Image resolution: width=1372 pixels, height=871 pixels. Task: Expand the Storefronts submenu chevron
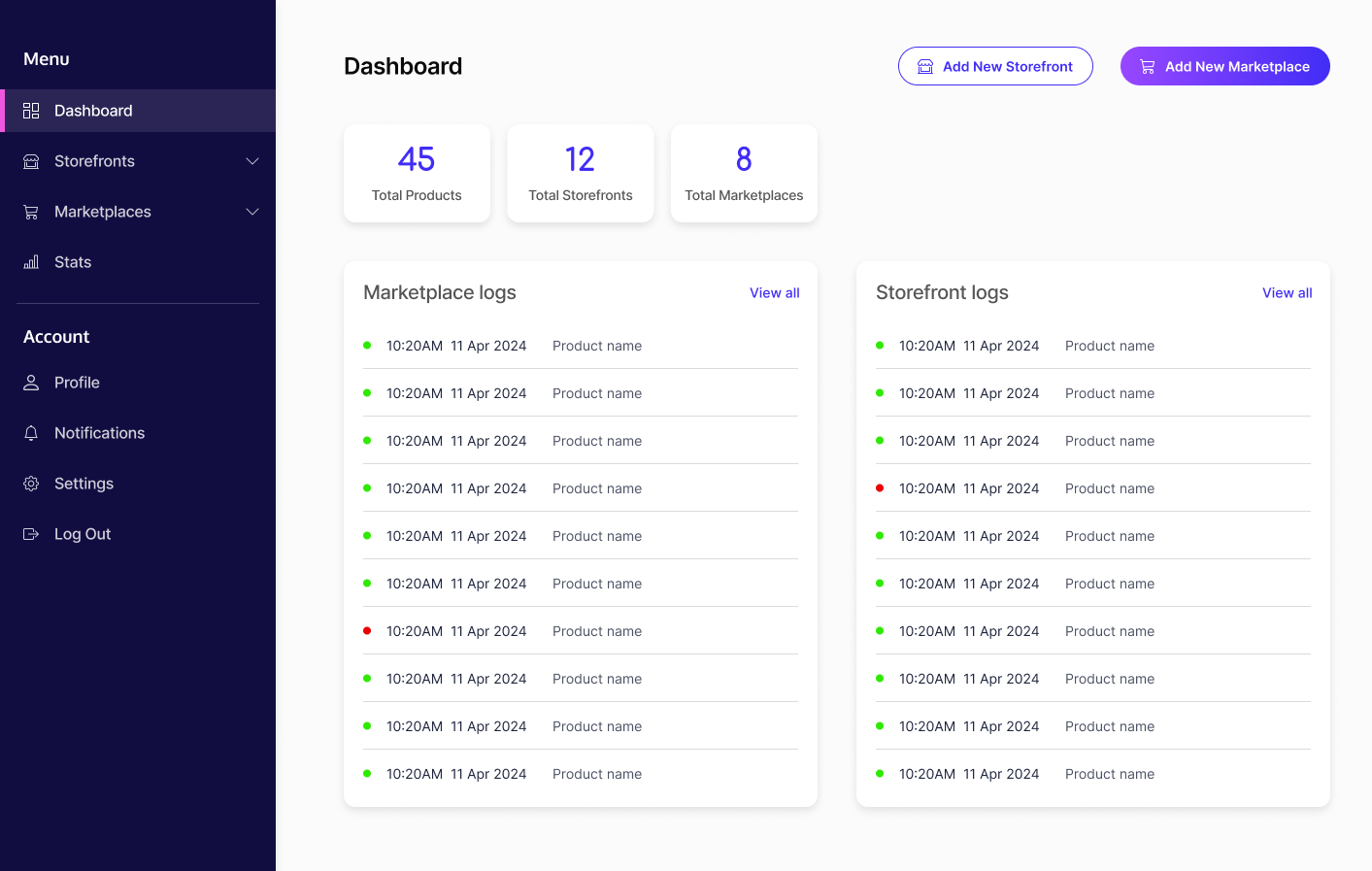coord(252,161)
